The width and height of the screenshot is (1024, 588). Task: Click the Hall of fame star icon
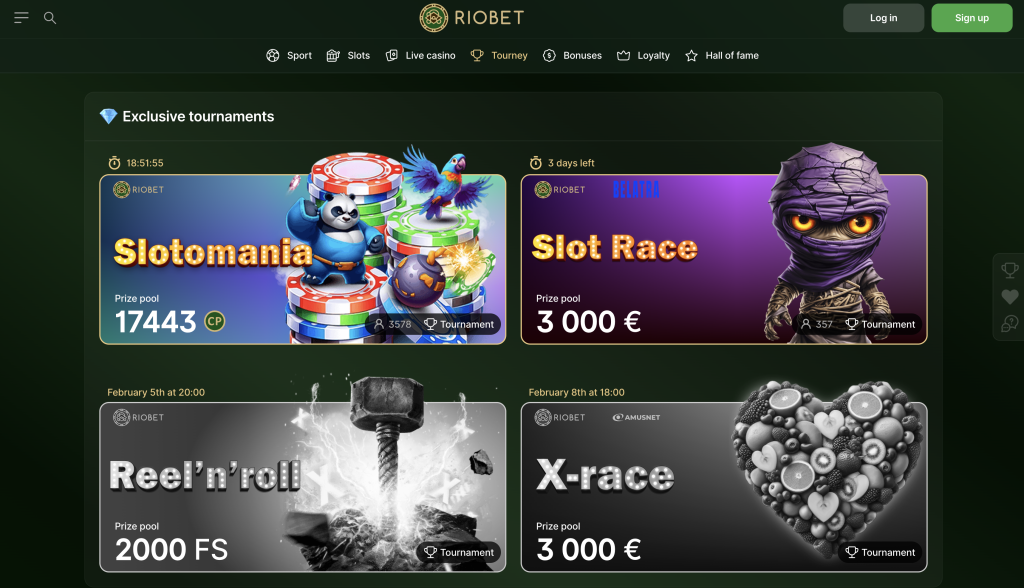click(692, 56)
